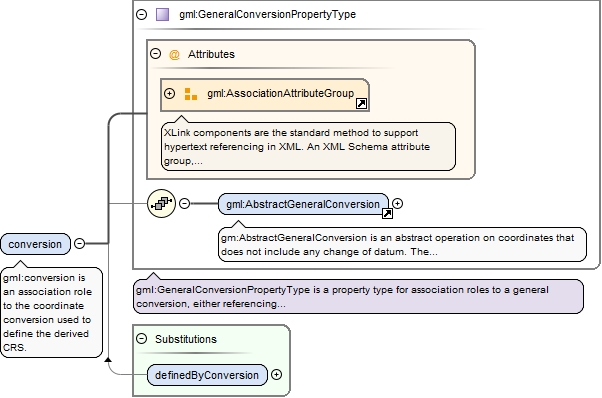602x398 pixels.
Task: Expand gml:AbstractGeneralConversion plus toggle
Action: pos(398,203)
